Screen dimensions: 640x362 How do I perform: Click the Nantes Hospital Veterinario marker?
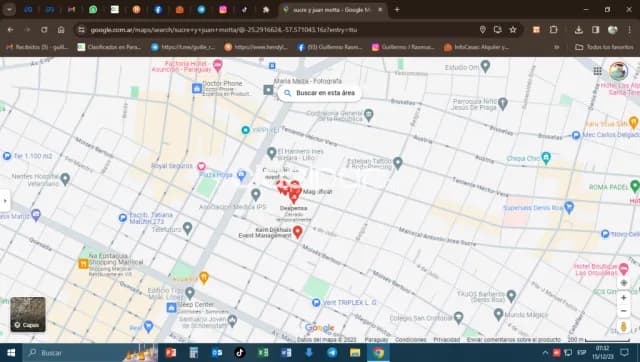point(65,178)
